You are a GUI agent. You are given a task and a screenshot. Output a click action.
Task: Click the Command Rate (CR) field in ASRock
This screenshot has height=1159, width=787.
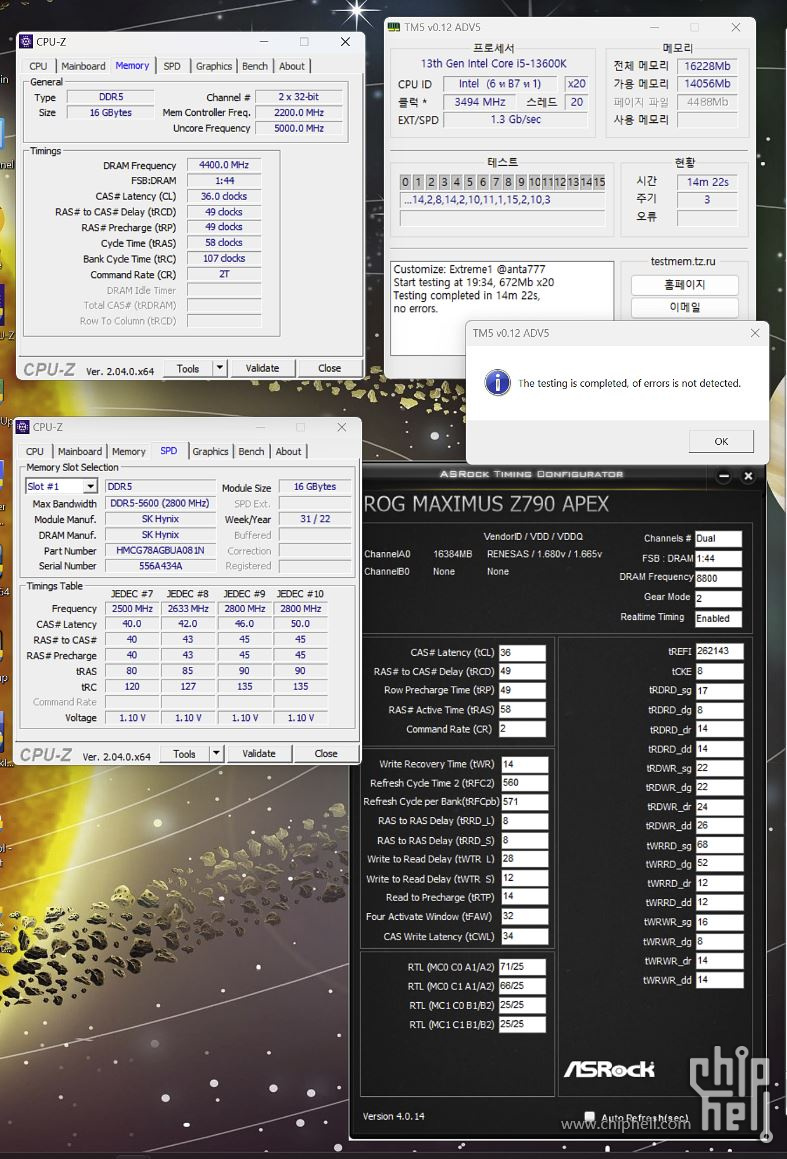tap(522, 729)
